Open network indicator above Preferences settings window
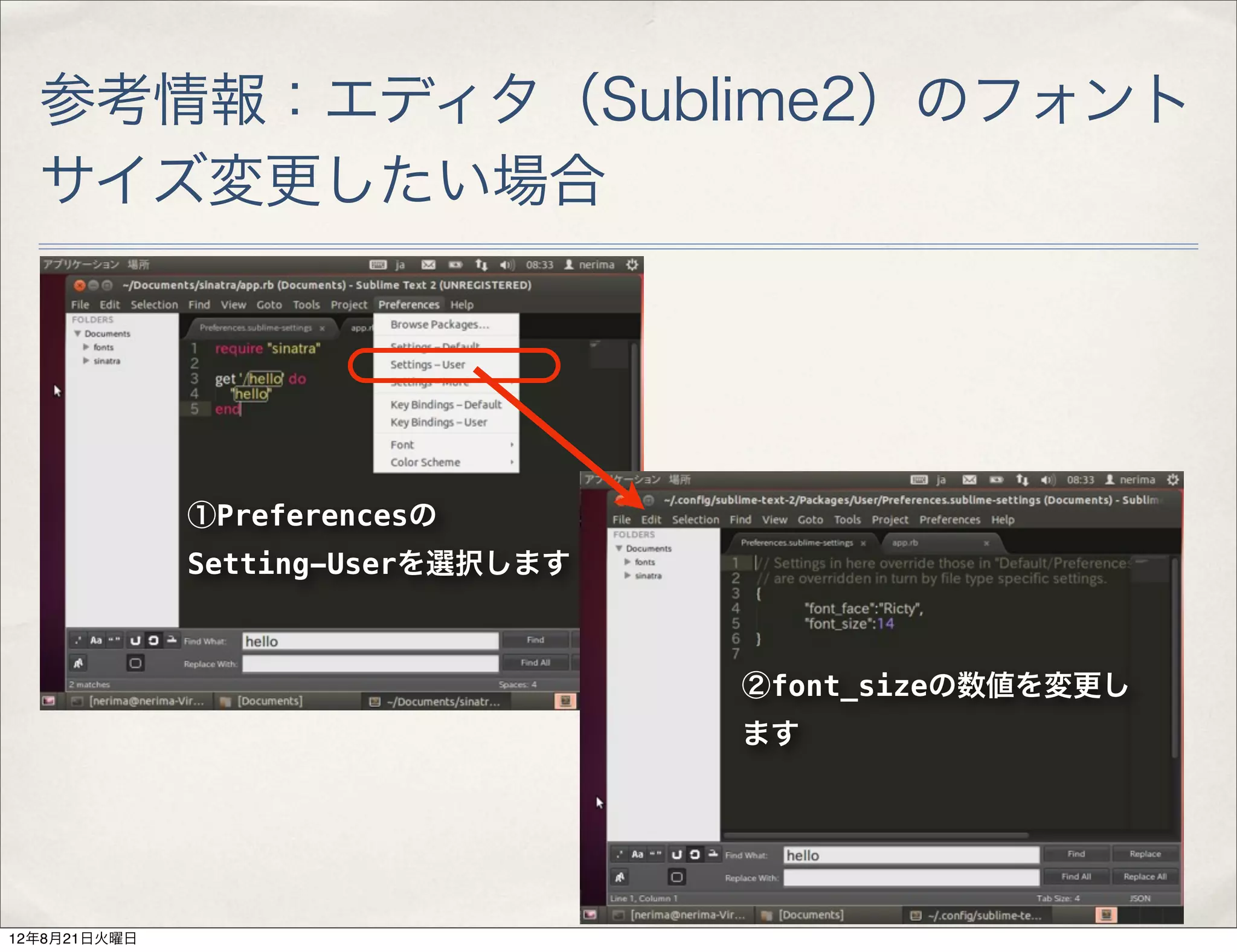Viewport: 1237px width, 952px height. pos(1022,480)
